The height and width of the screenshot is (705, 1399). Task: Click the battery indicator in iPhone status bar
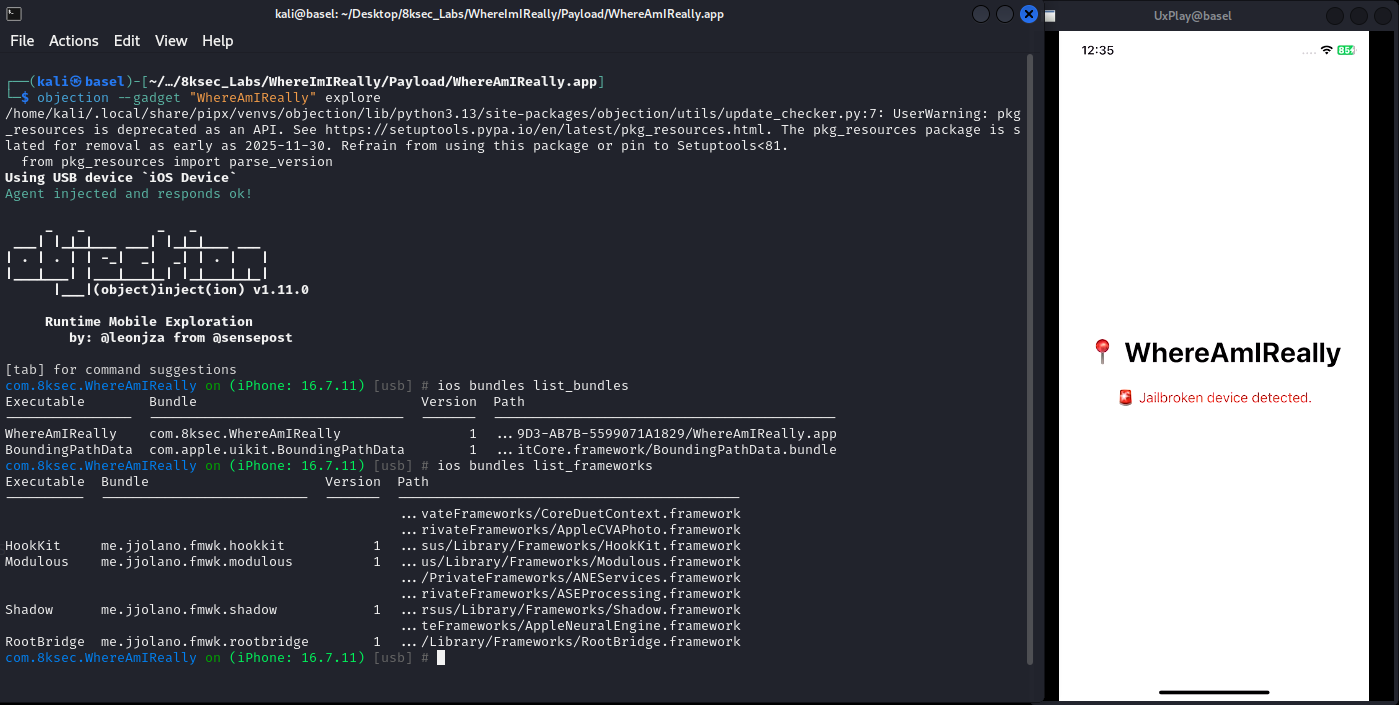click(x=1346, y=50)
